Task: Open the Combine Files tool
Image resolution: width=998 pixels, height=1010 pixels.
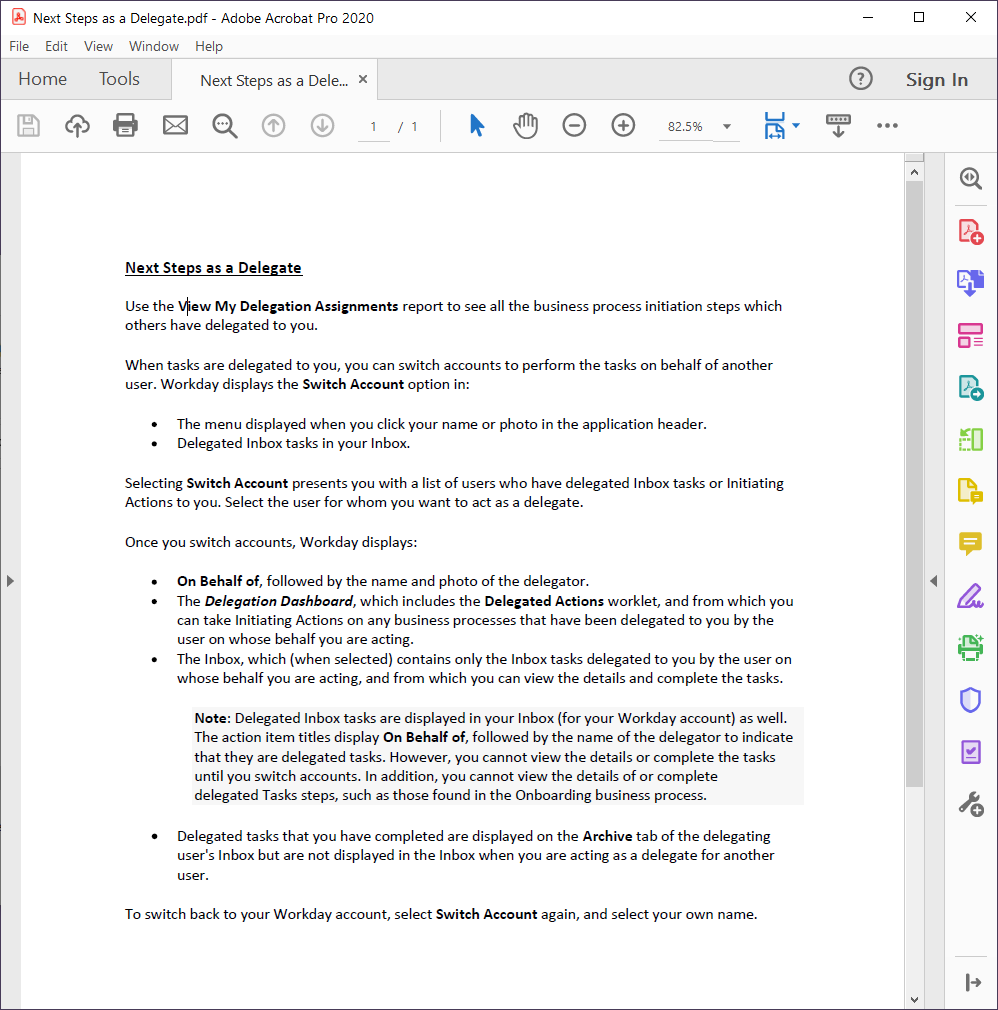Action: (x=970, y=283)
